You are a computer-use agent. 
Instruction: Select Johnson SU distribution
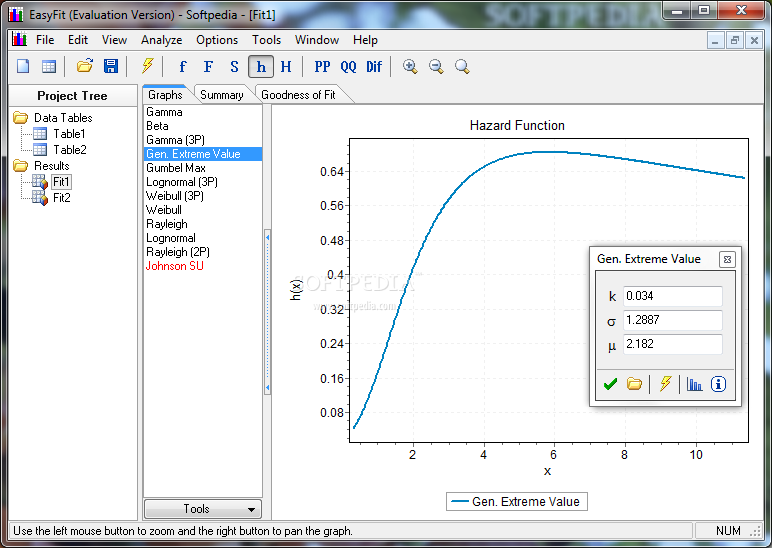point(202,266)
